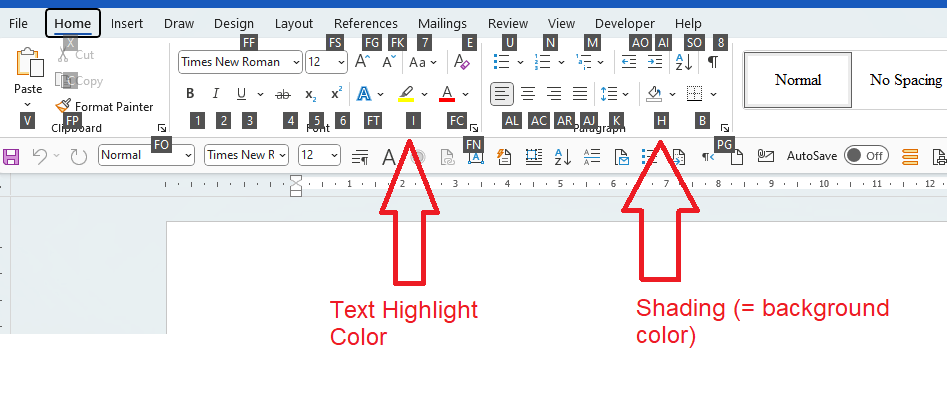Viewport: 947px width, 395px height.
Task: Open the Times New Roman font dropdown in ribbon
Action: [x=240, y=62]
